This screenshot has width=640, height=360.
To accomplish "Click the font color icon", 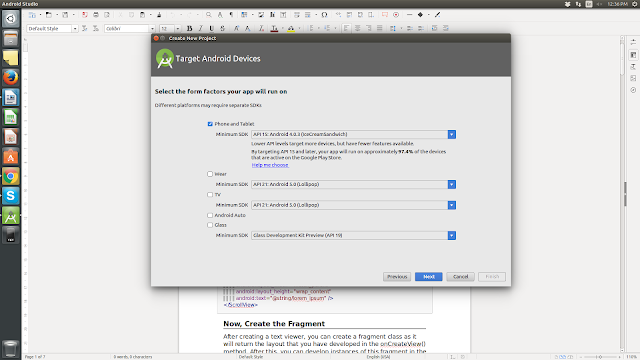I will pos(274,29).
